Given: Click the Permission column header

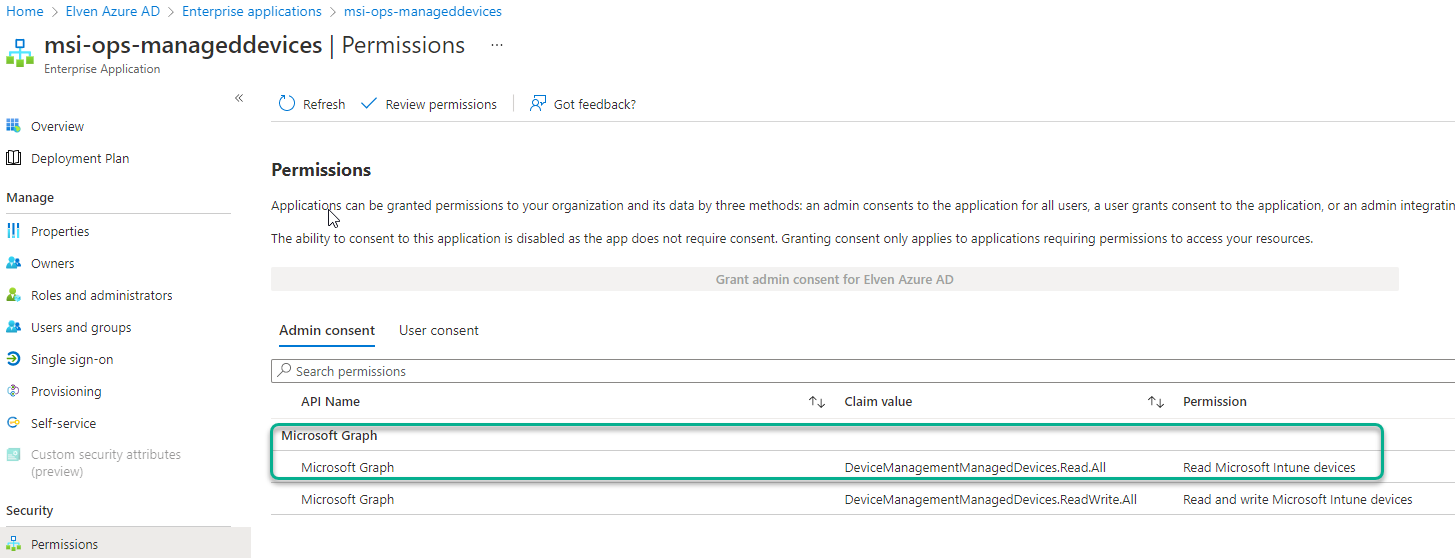Looking at the screenshot, I should 1215,402.
